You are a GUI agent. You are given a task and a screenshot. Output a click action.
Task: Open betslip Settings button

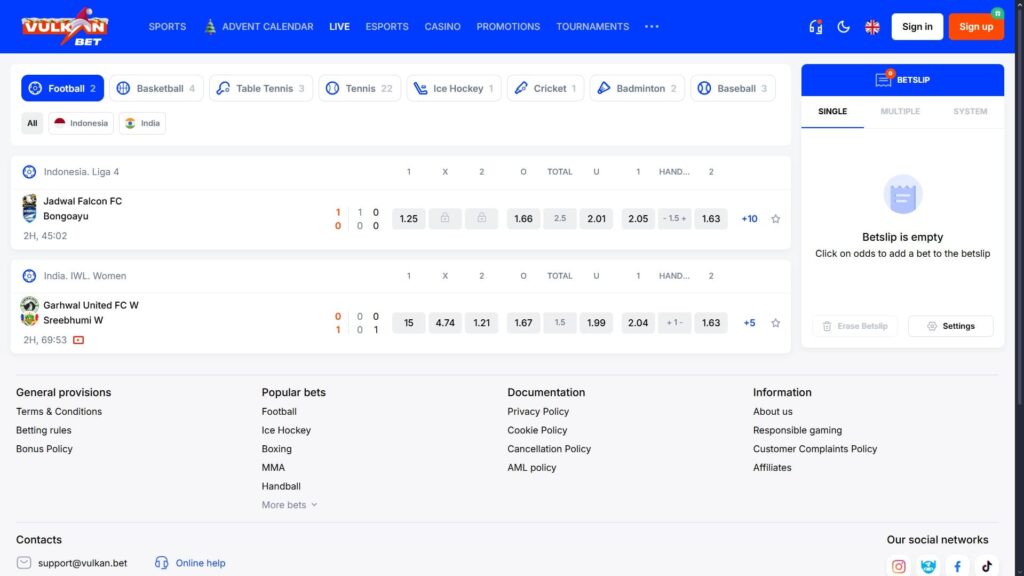[950, 326]
